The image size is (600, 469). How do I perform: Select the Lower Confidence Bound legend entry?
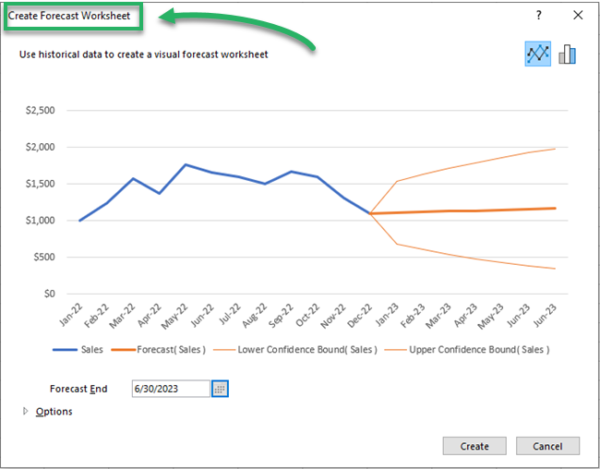pyautogui.click(x=295, y=350)
